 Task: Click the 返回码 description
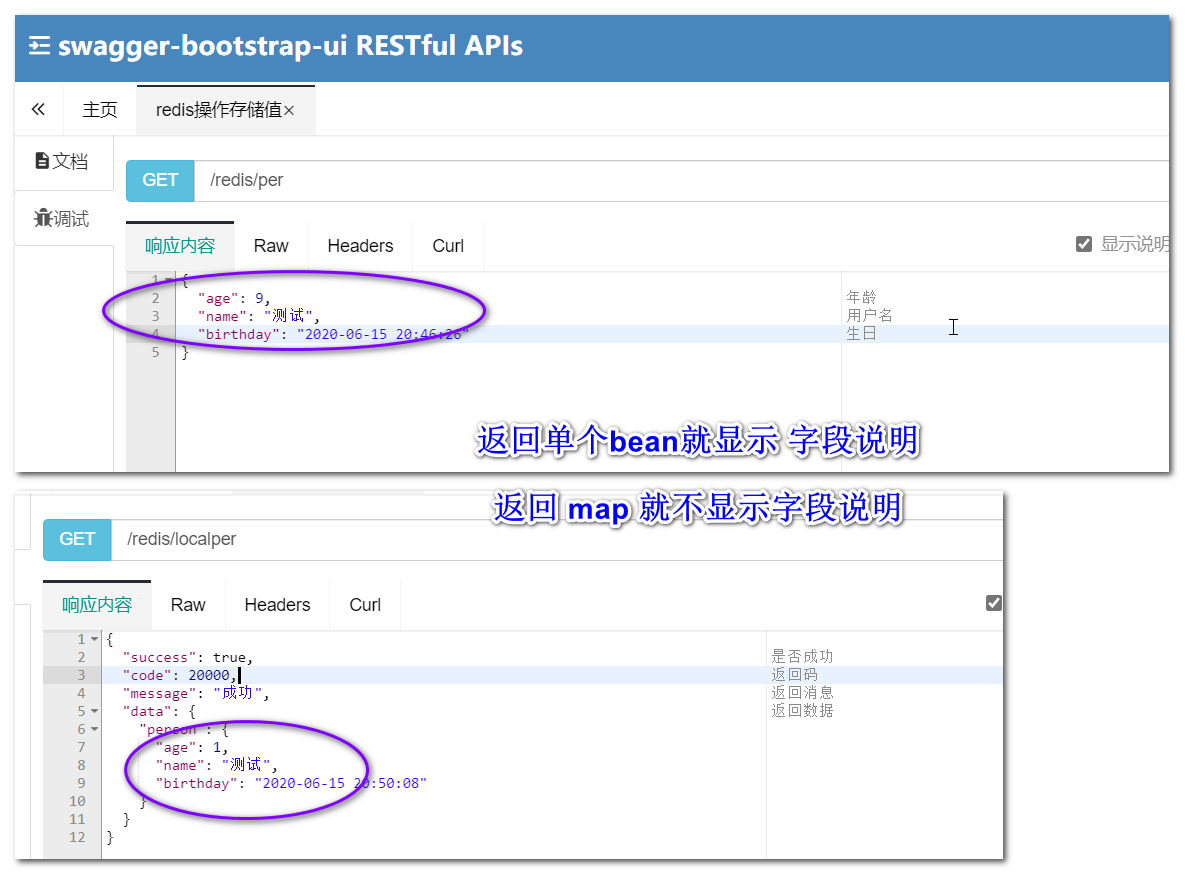(x=794, y=674)
